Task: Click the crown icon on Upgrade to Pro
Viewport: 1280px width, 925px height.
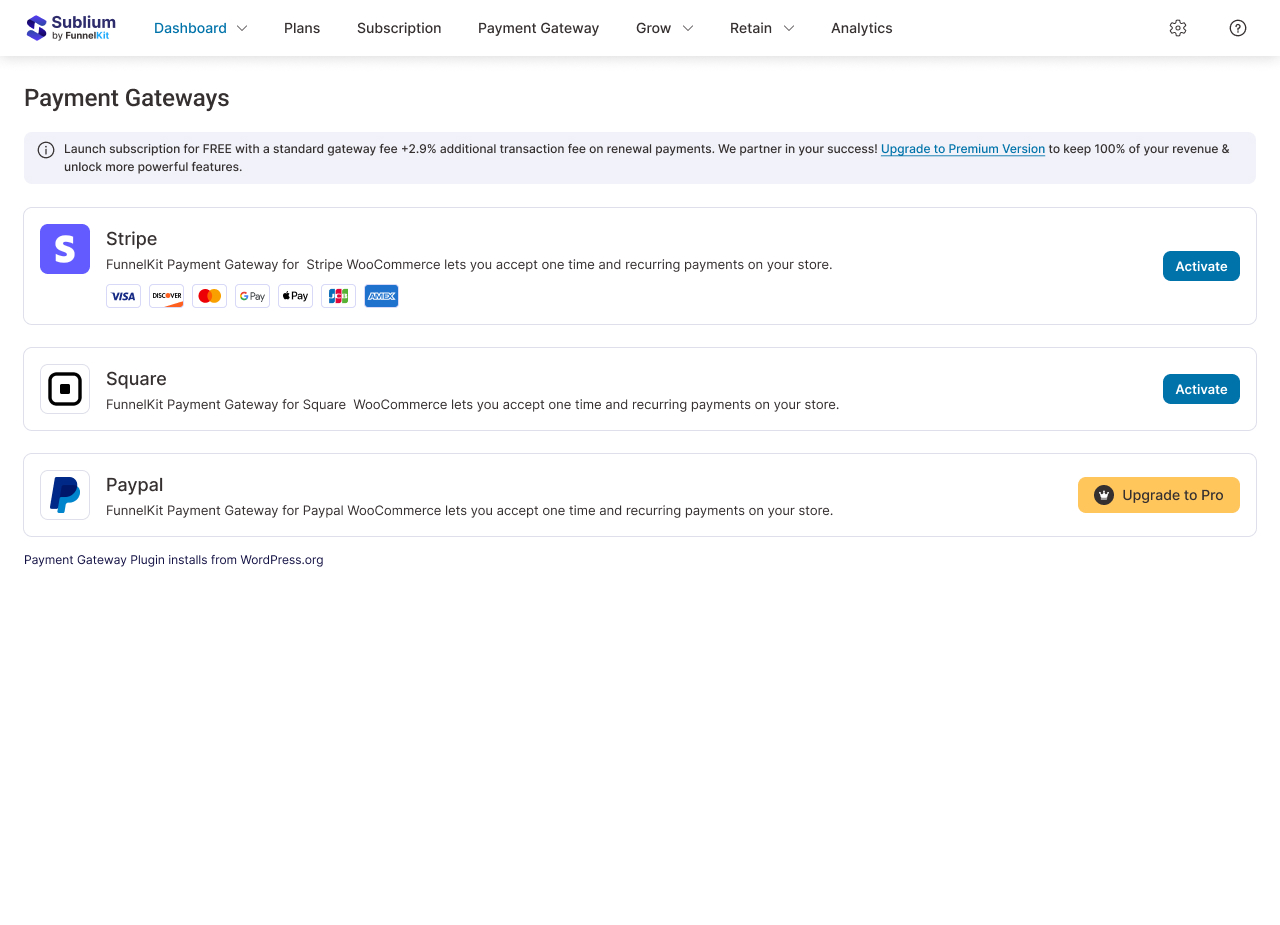Action: [1104, 495]
